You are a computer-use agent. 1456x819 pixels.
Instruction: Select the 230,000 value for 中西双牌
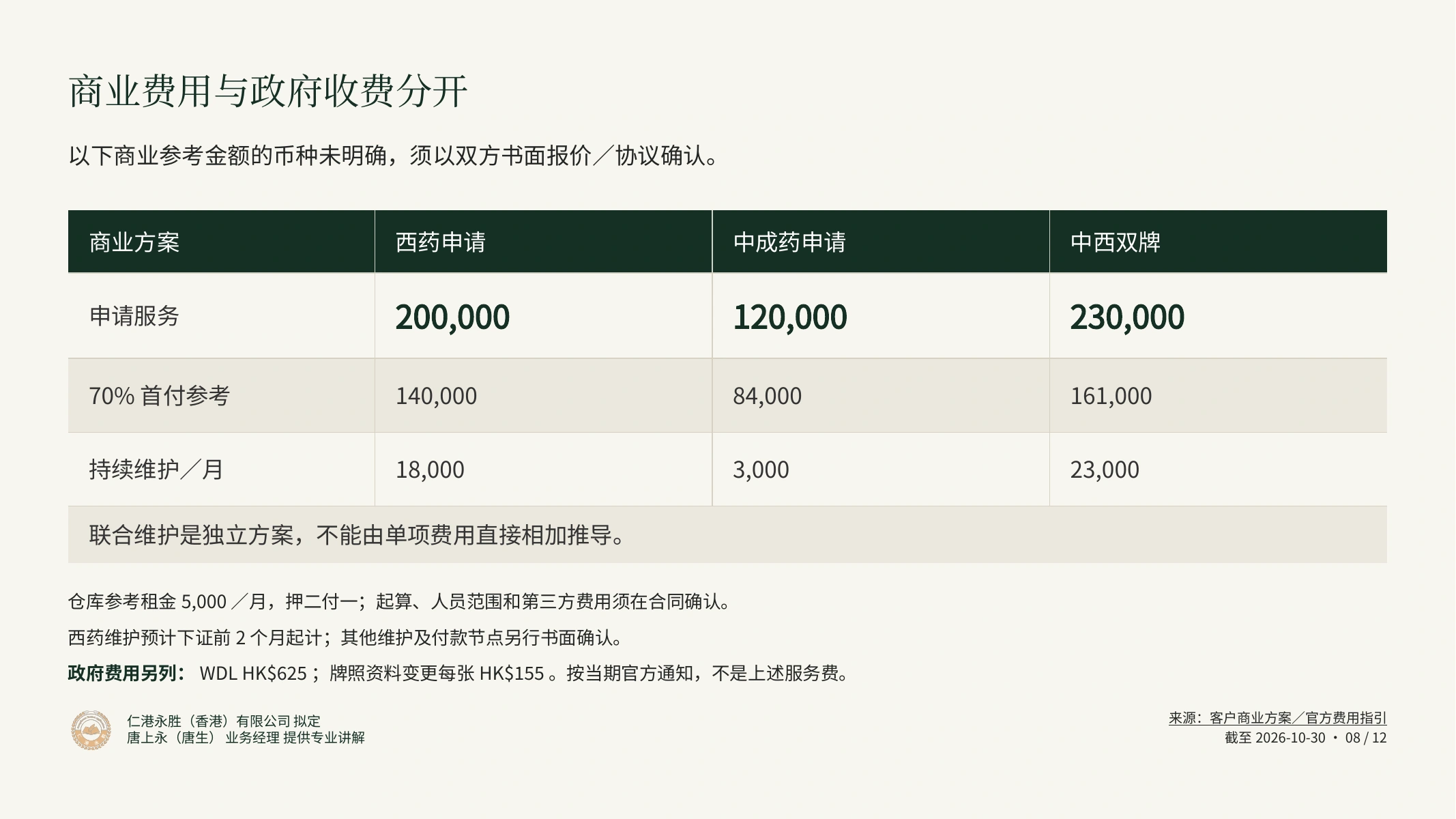(1127, 317)
